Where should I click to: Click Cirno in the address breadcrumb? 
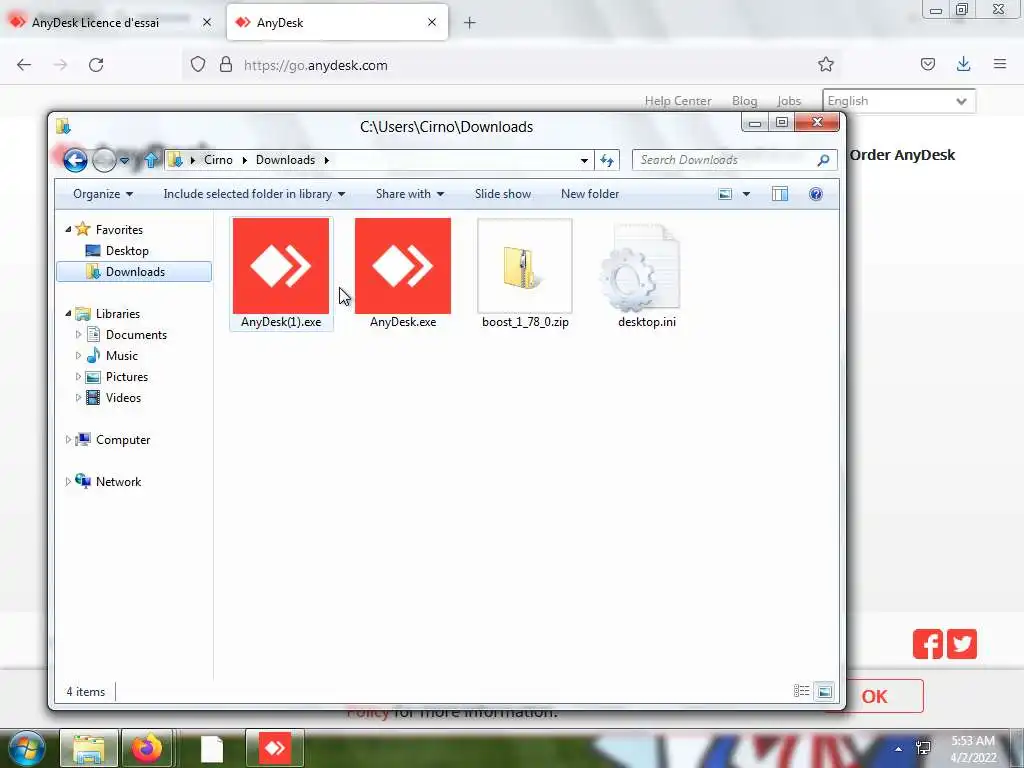tap(218, 160)
